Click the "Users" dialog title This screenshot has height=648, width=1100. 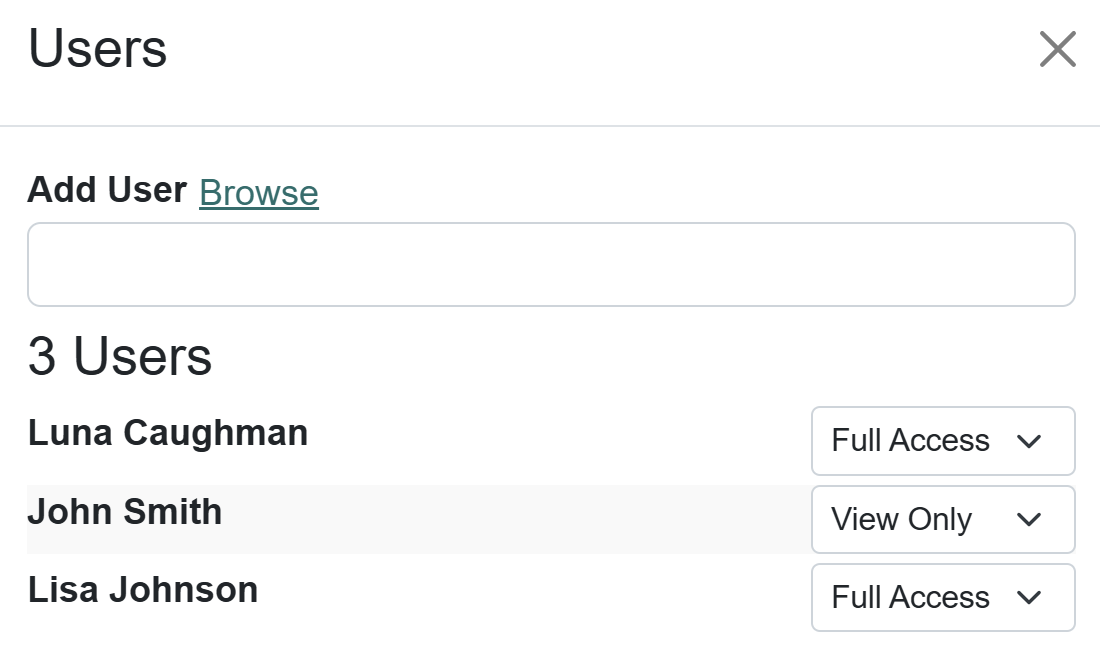coord(98,49)
